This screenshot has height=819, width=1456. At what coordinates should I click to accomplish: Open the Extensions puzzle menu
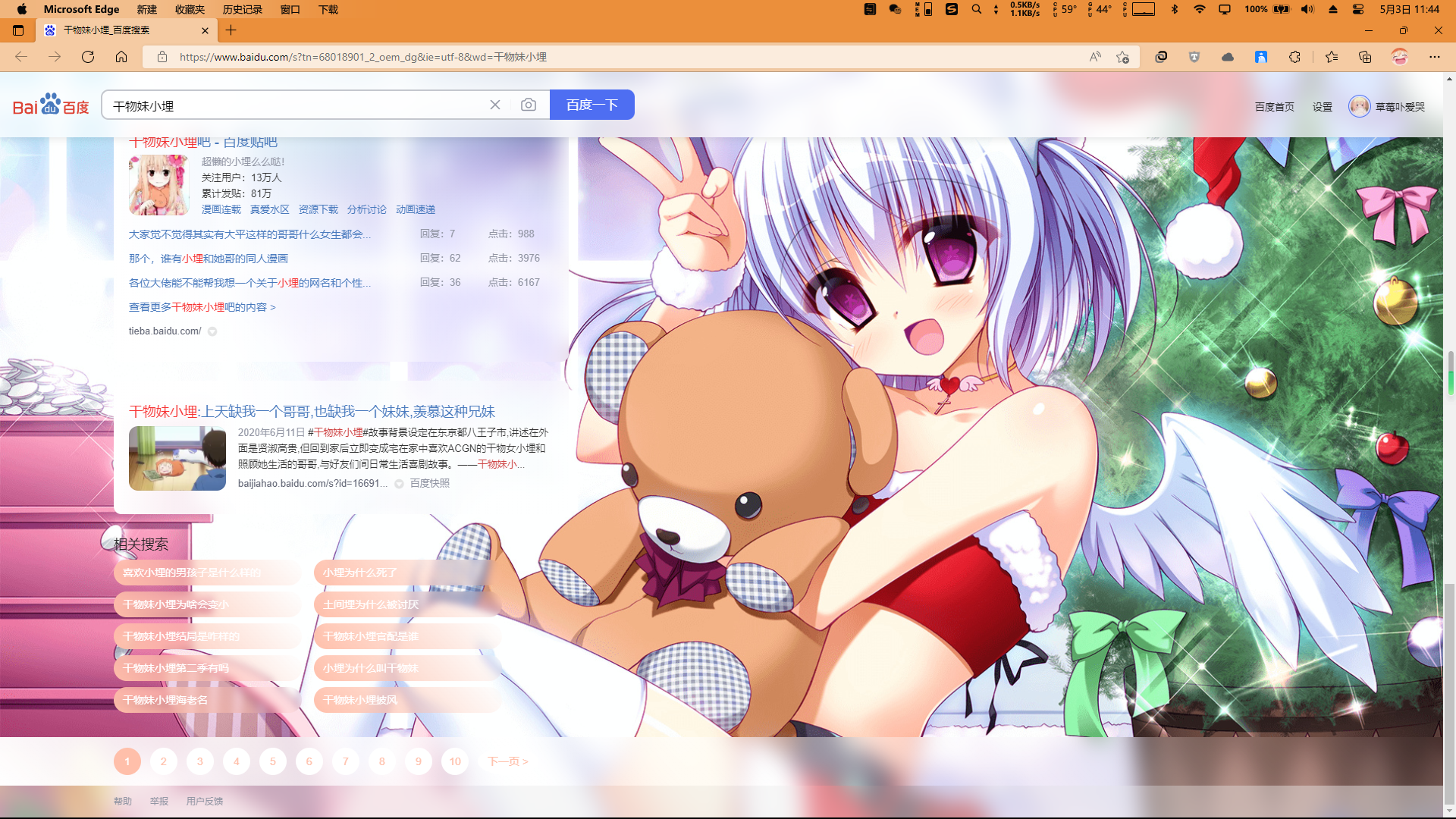coord(1294,57)
